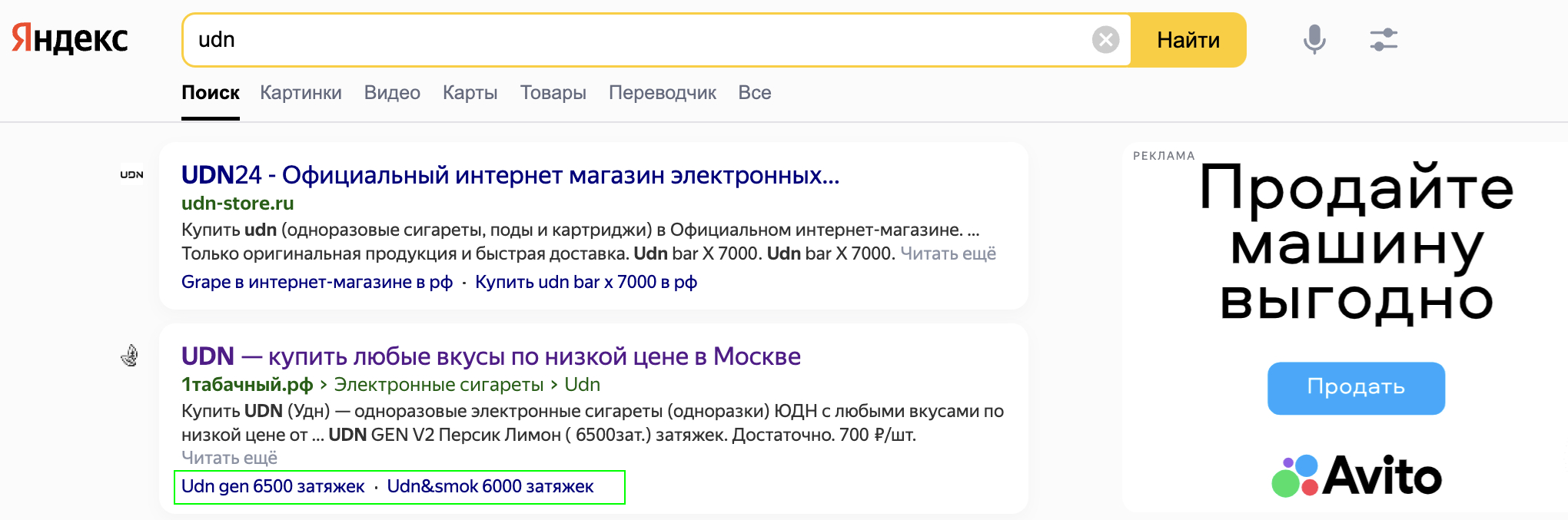
Task: Click the Avito logo in the ad
Action: click(x=1357, y=475)
